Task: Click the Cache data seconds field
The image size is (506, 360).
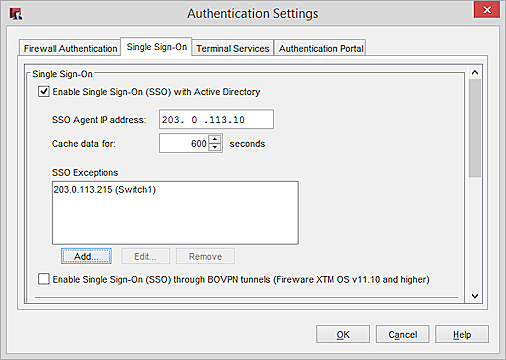Action: (184, 143)
